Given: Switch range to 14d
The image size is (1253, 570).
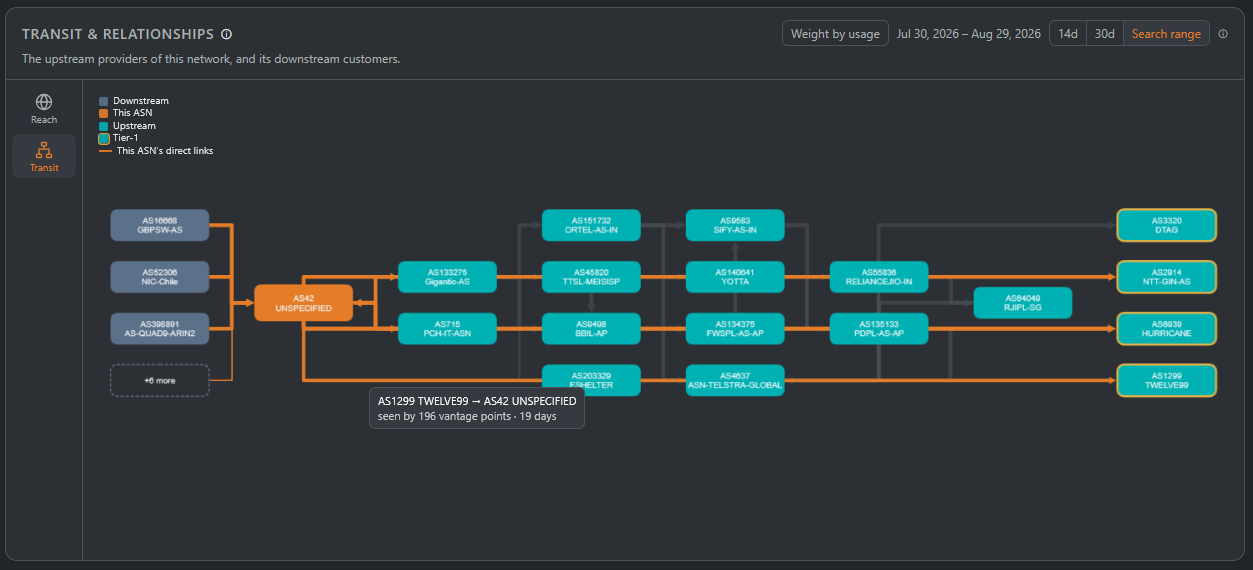Looking at the screenshot, I should [x=1068, y=34].
